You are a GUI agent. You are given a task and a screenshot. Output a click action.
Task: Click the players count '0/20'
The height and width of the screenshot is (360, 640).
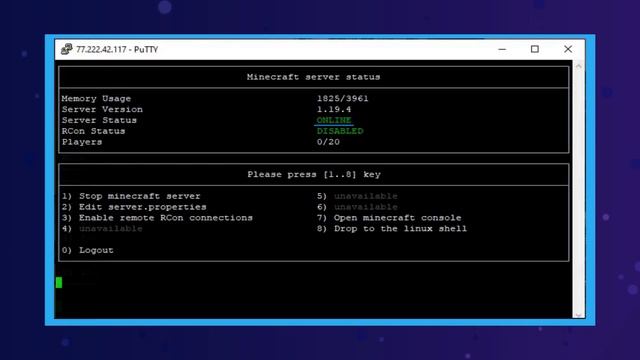coord(328,142)
